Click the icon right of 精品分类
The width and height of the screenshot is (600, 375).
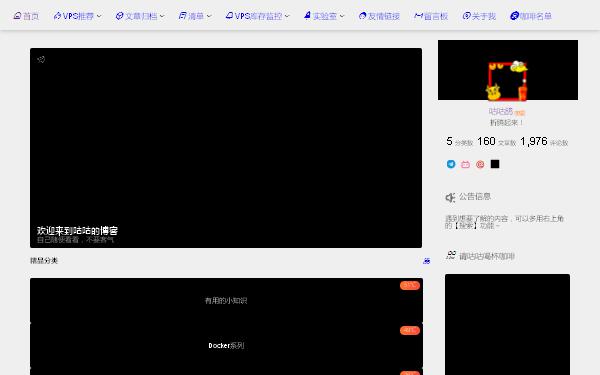(x=427, y=261)
